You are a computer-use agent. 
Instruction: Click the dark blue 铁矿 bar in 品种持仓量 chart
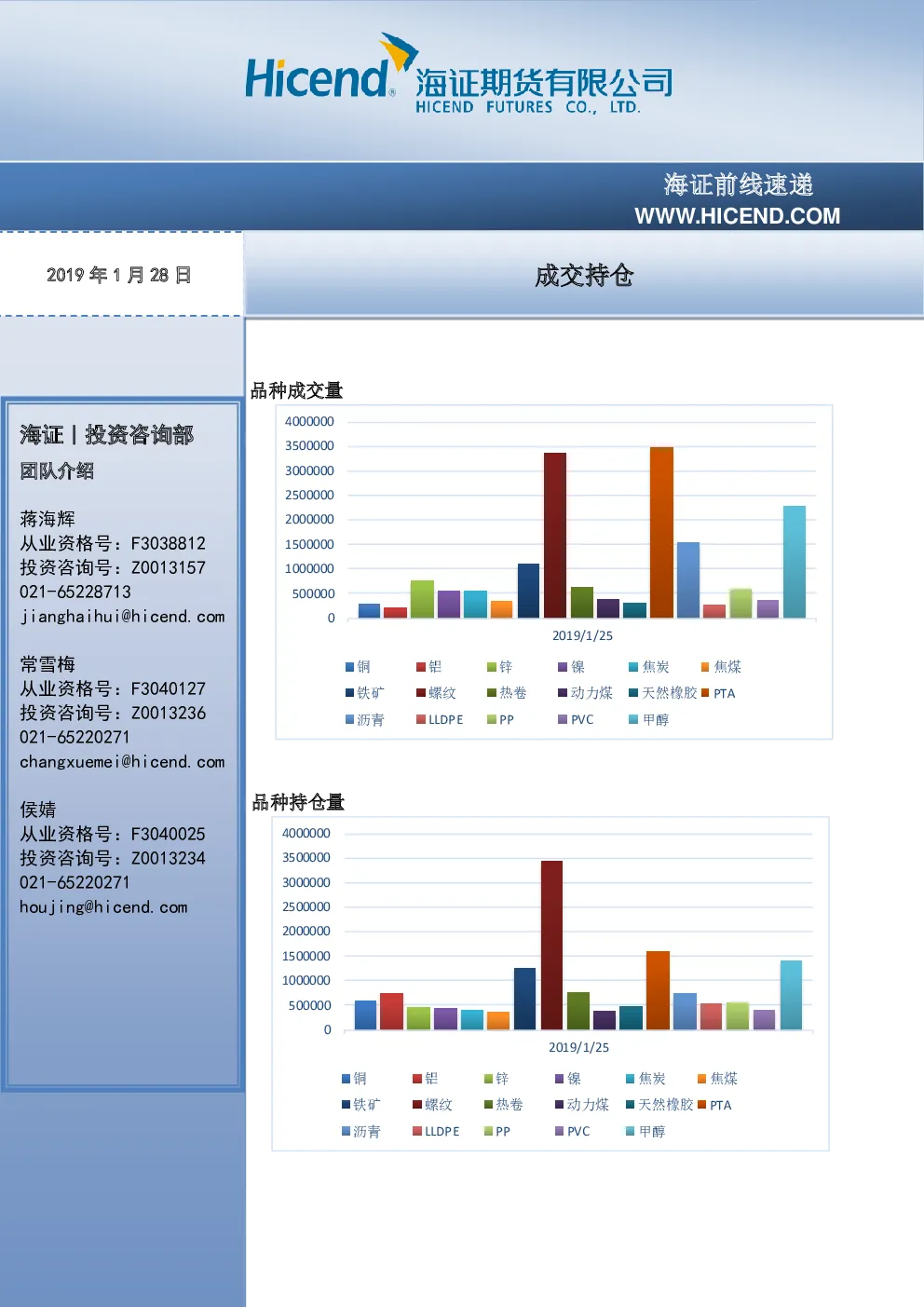[x=524, y=999]
